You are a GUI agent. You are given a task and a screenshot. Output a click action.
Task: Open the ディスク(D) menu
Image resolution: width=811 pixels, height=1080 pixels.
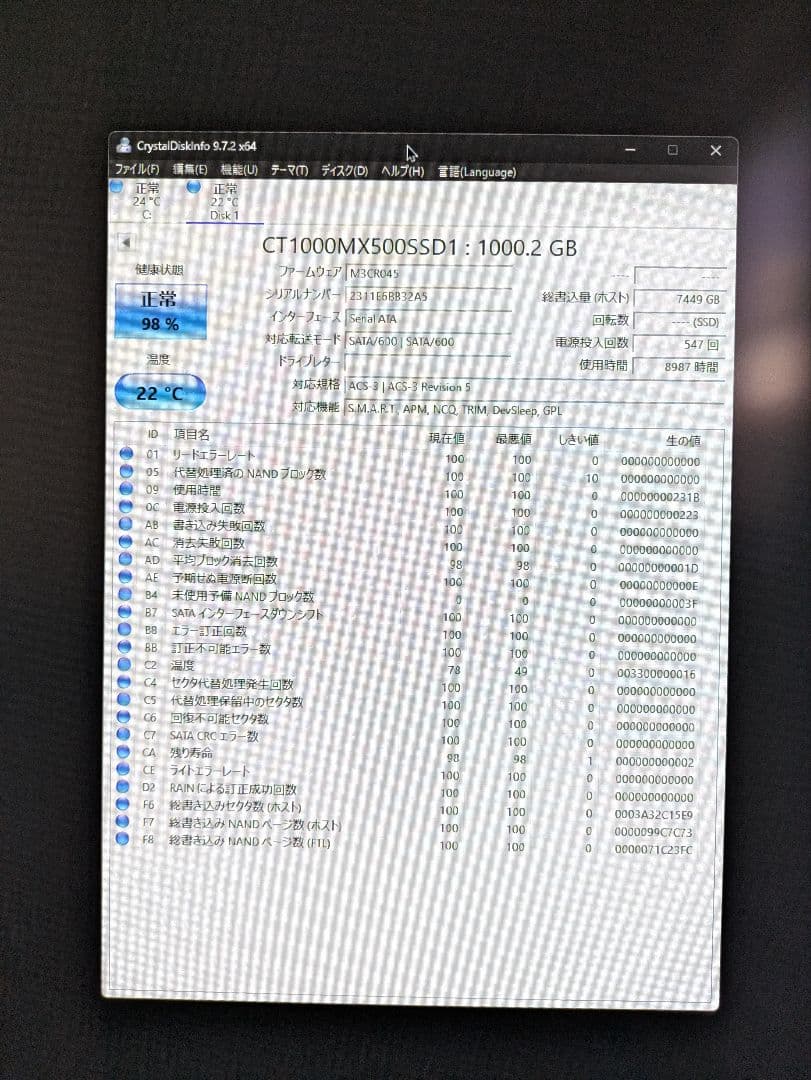345,171
